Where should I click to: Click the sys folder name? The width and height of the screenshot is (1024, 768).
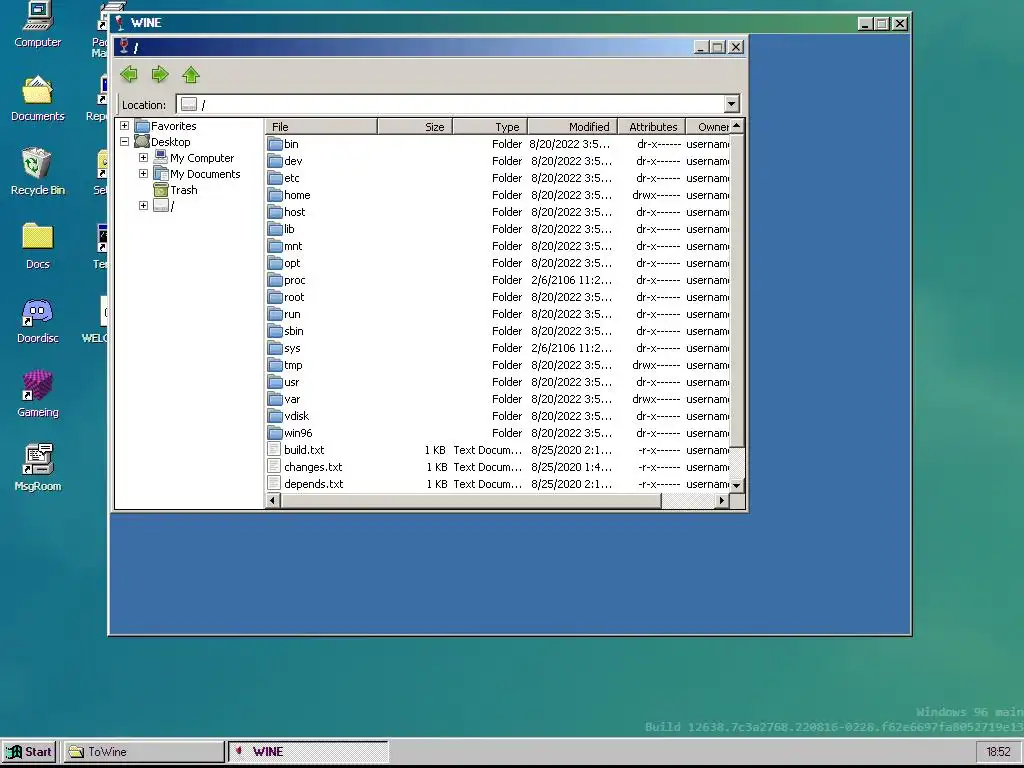pos(292,348)
